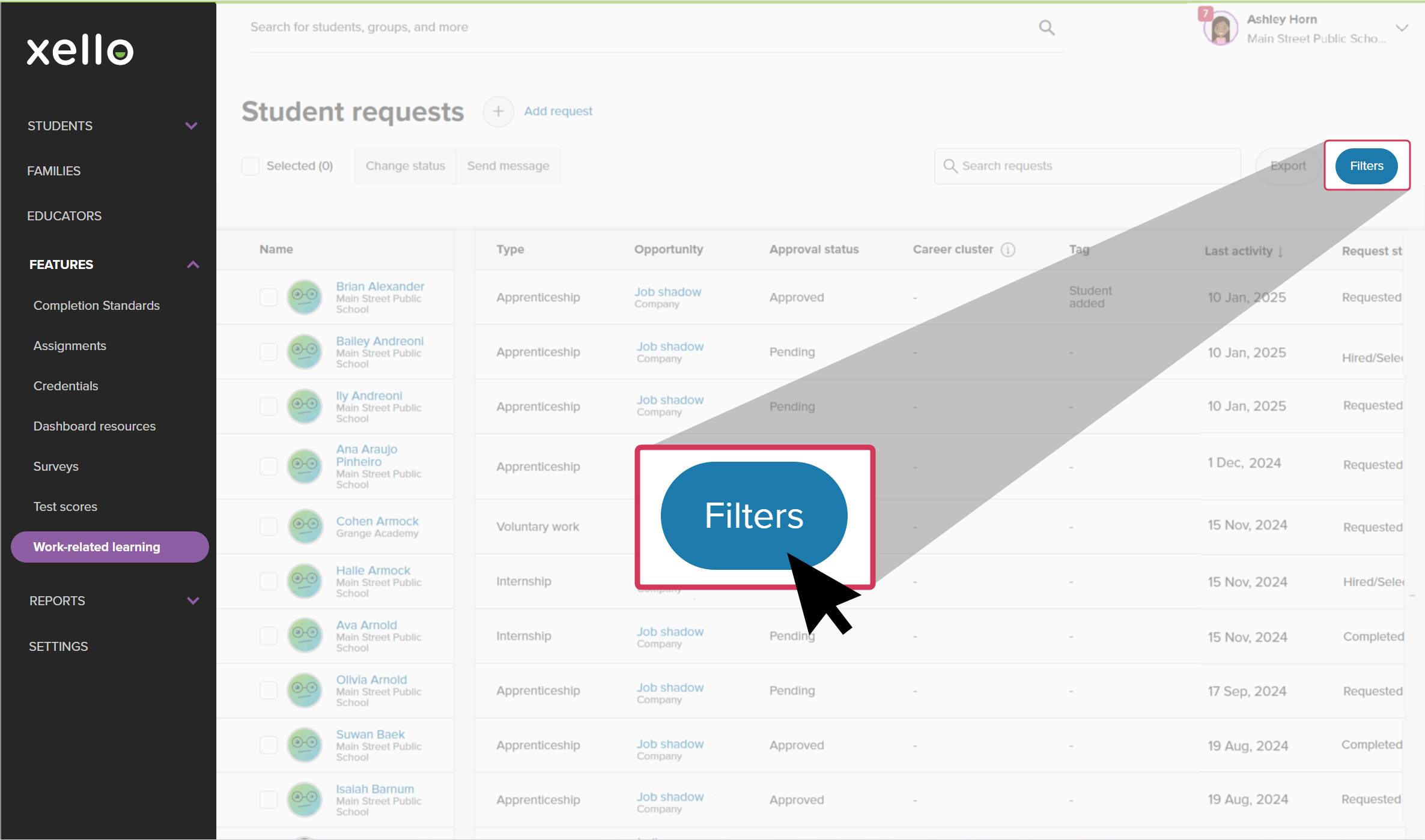1425x840 pixels.
Task: Check the box for Ana Araujo Pinheiro
Action: pyautogui.click(x=268, y=467)
